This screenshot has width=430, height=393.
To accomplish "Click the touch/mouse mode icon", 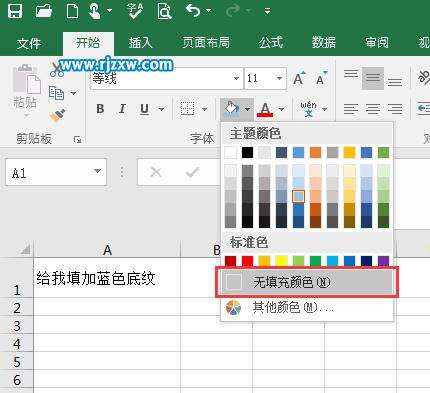I will (95, 10).
